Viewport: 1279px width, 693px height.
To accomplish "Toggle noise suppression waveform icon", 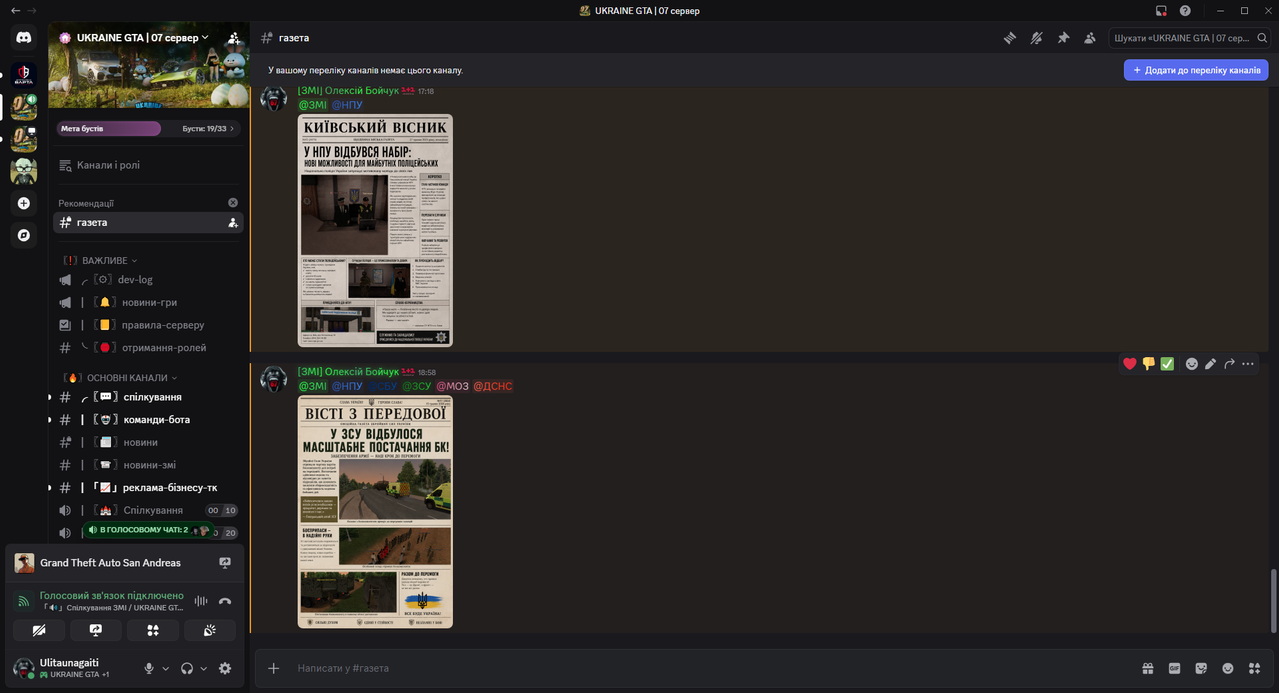I will click(x=201, y=601).
